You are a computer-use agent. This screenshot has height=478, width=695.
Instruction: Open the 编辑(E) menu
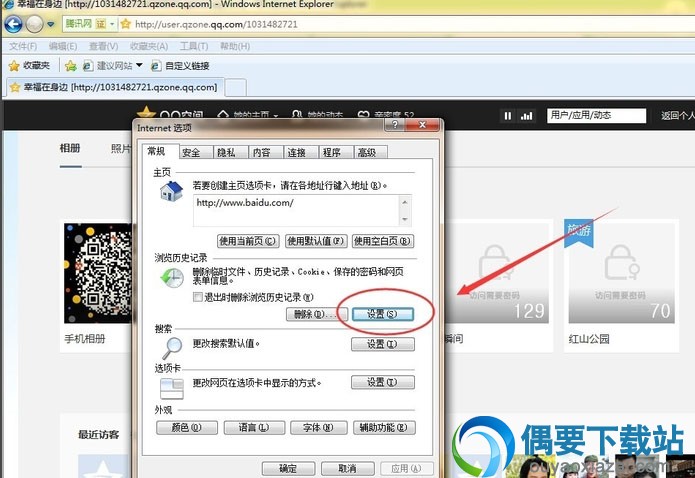click(62, 46)
